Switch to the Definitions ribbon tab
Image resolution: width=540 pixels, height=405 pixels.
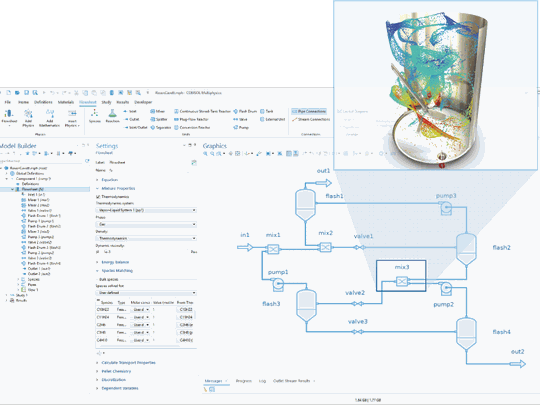[x=43, y=102]
